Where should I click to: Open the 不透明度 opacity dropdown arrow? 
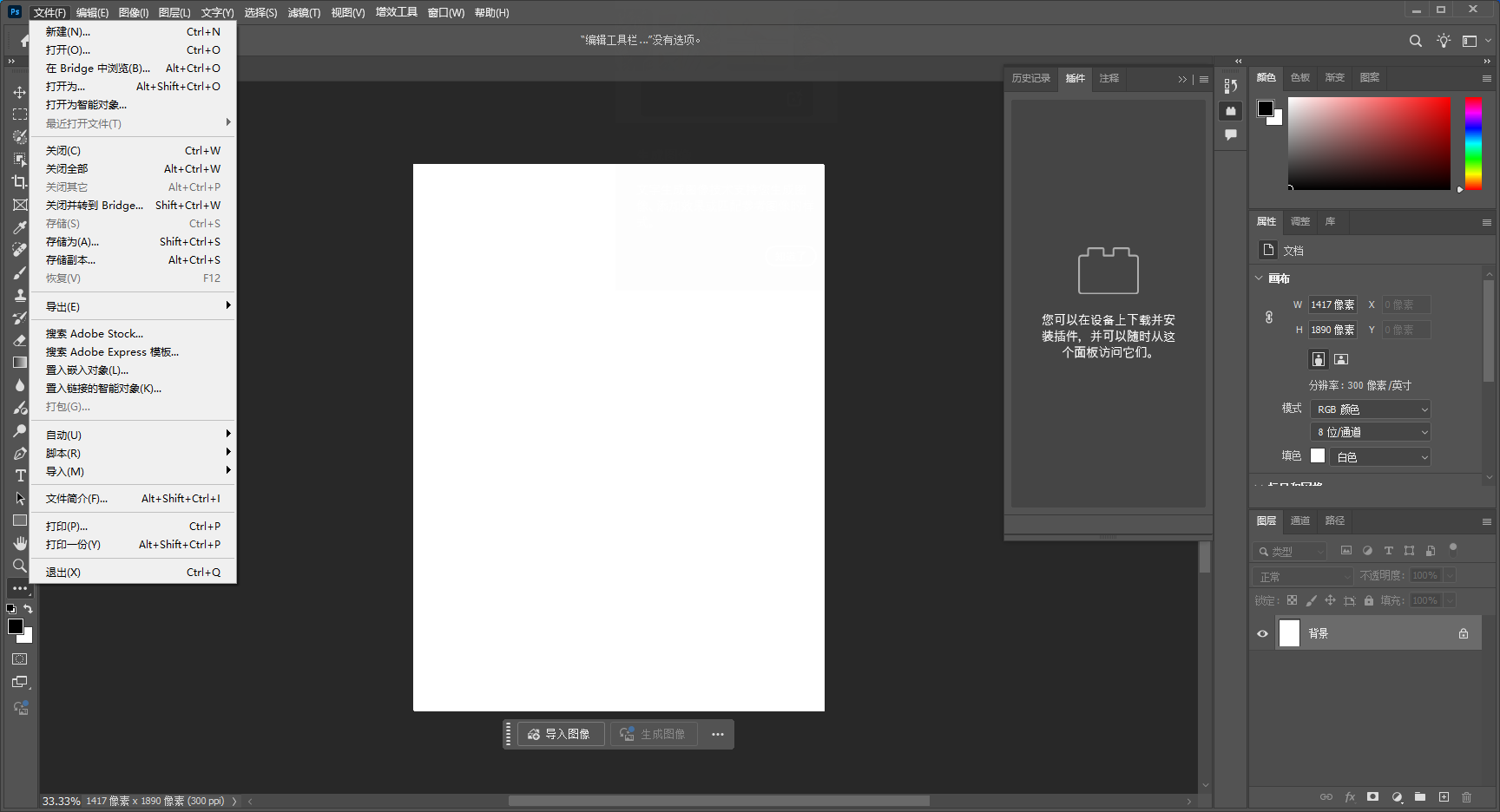(1450, 575)
